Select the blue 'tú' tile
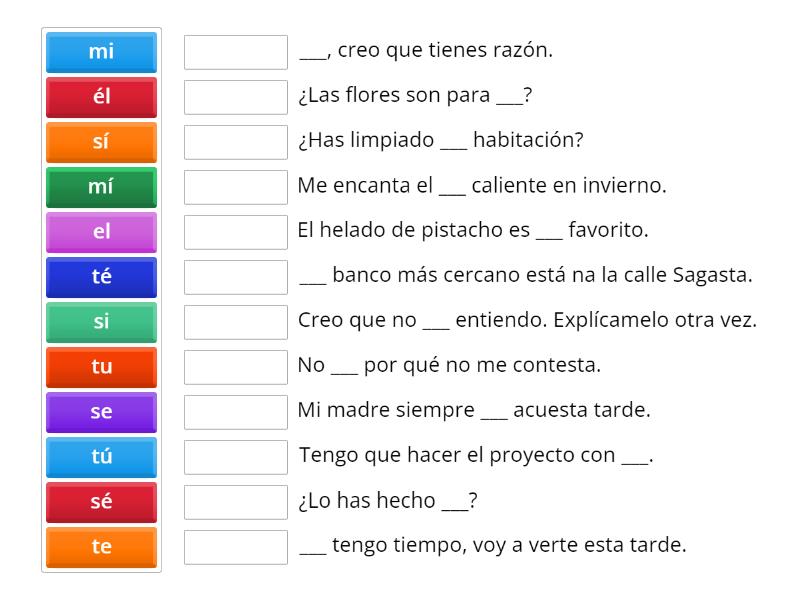This screenshot has width=800, height=600. [x=101, y=457]
